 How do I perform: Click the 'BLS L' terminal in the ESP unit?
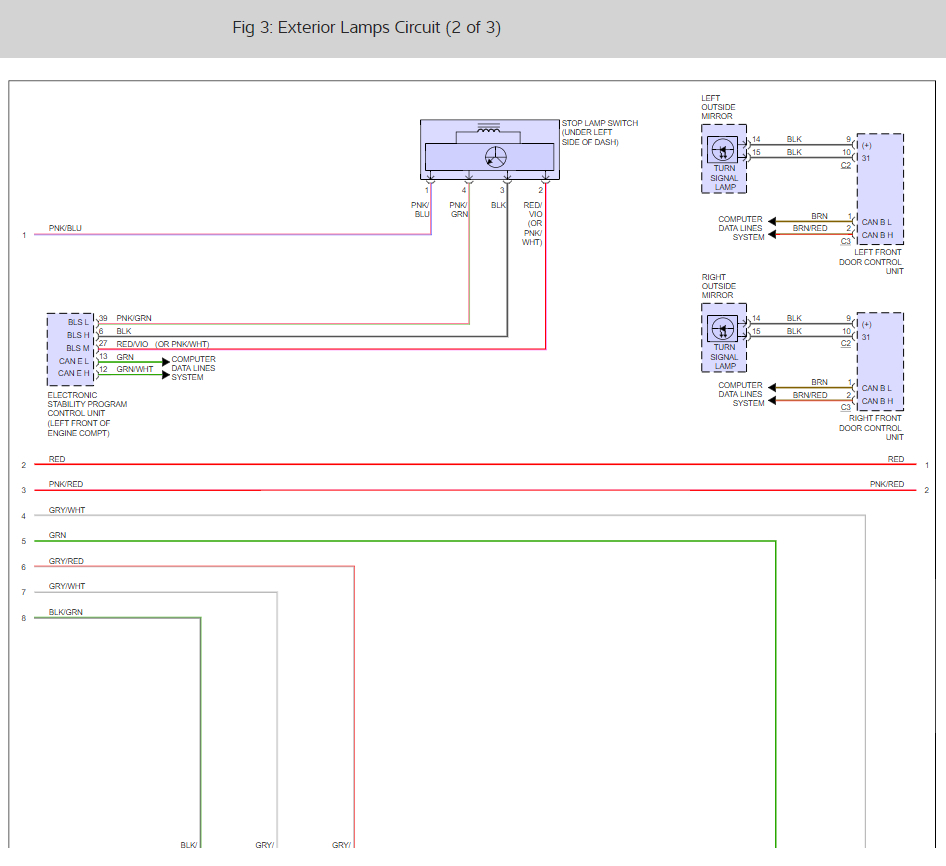point(78,322)
